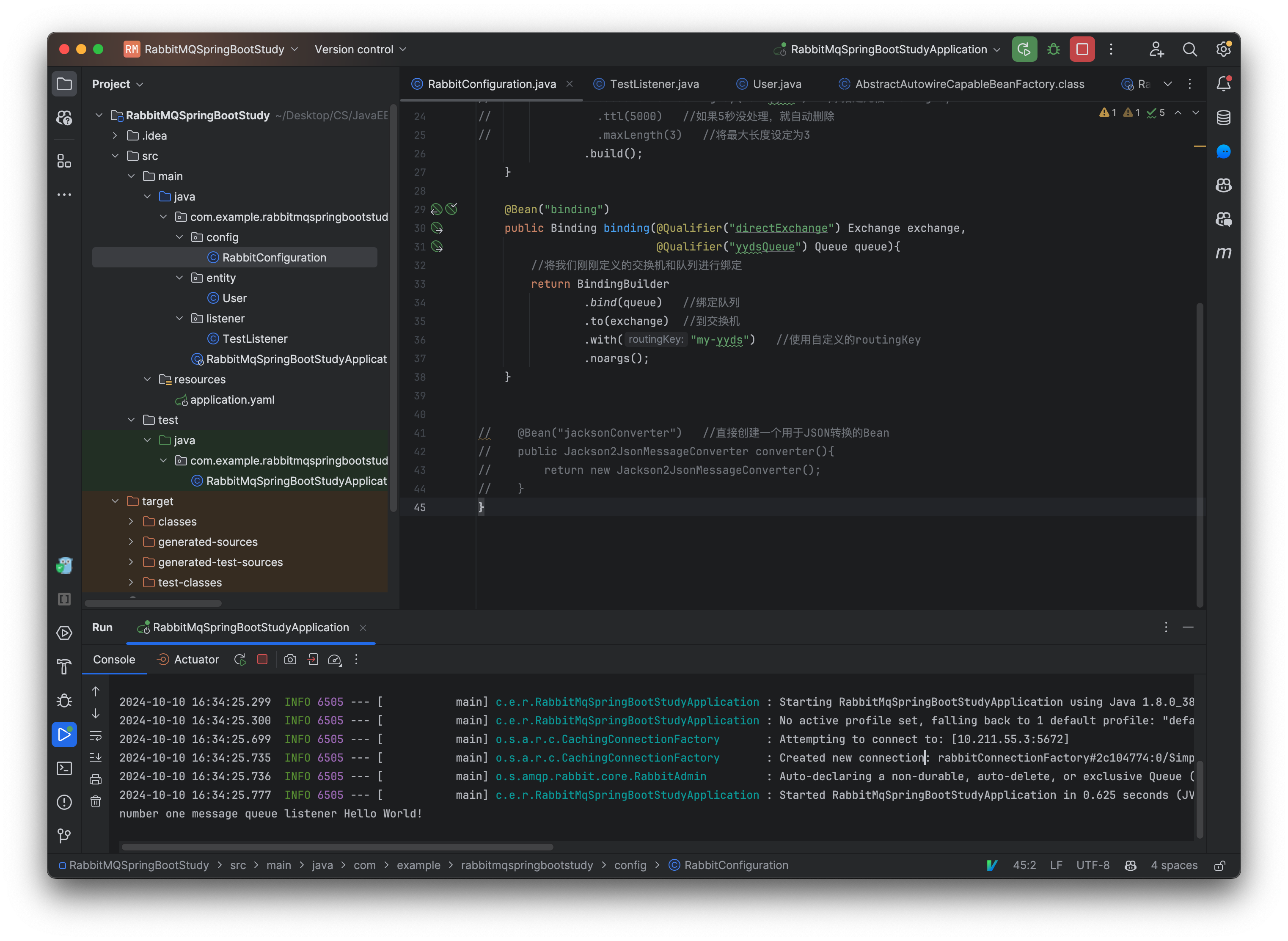Stop the running application with red square

pyautogui.click(x=1082, y=50)
